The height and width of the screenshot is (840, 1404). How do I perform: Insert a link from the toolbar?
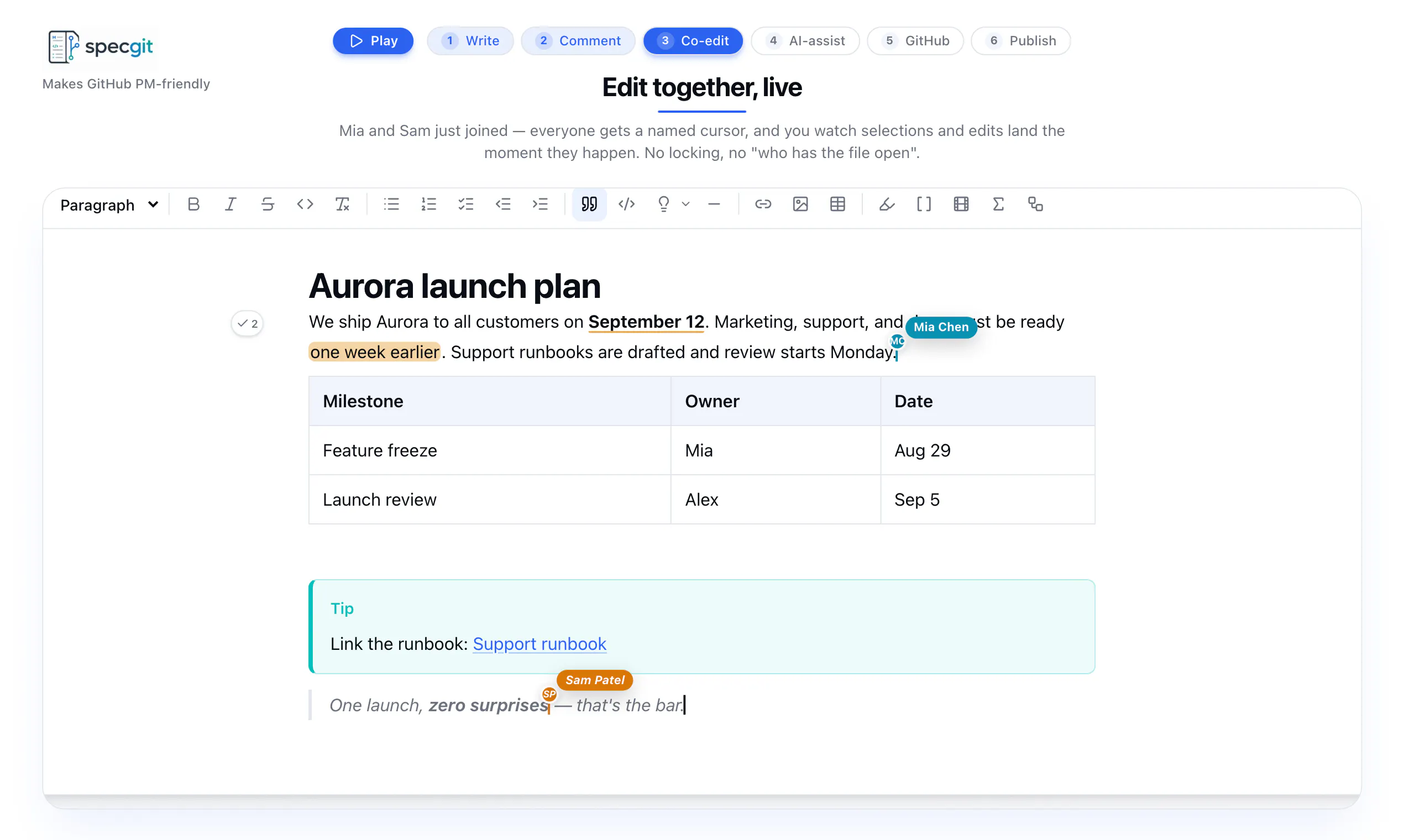[x=763, y=204]
